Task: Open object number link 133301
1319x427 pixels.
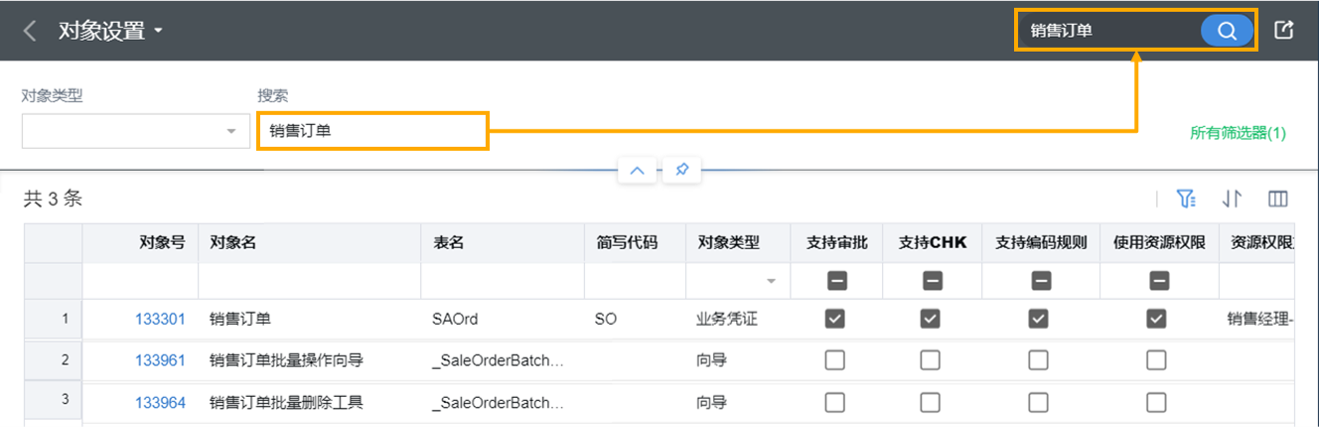Action: pos(160,319)
